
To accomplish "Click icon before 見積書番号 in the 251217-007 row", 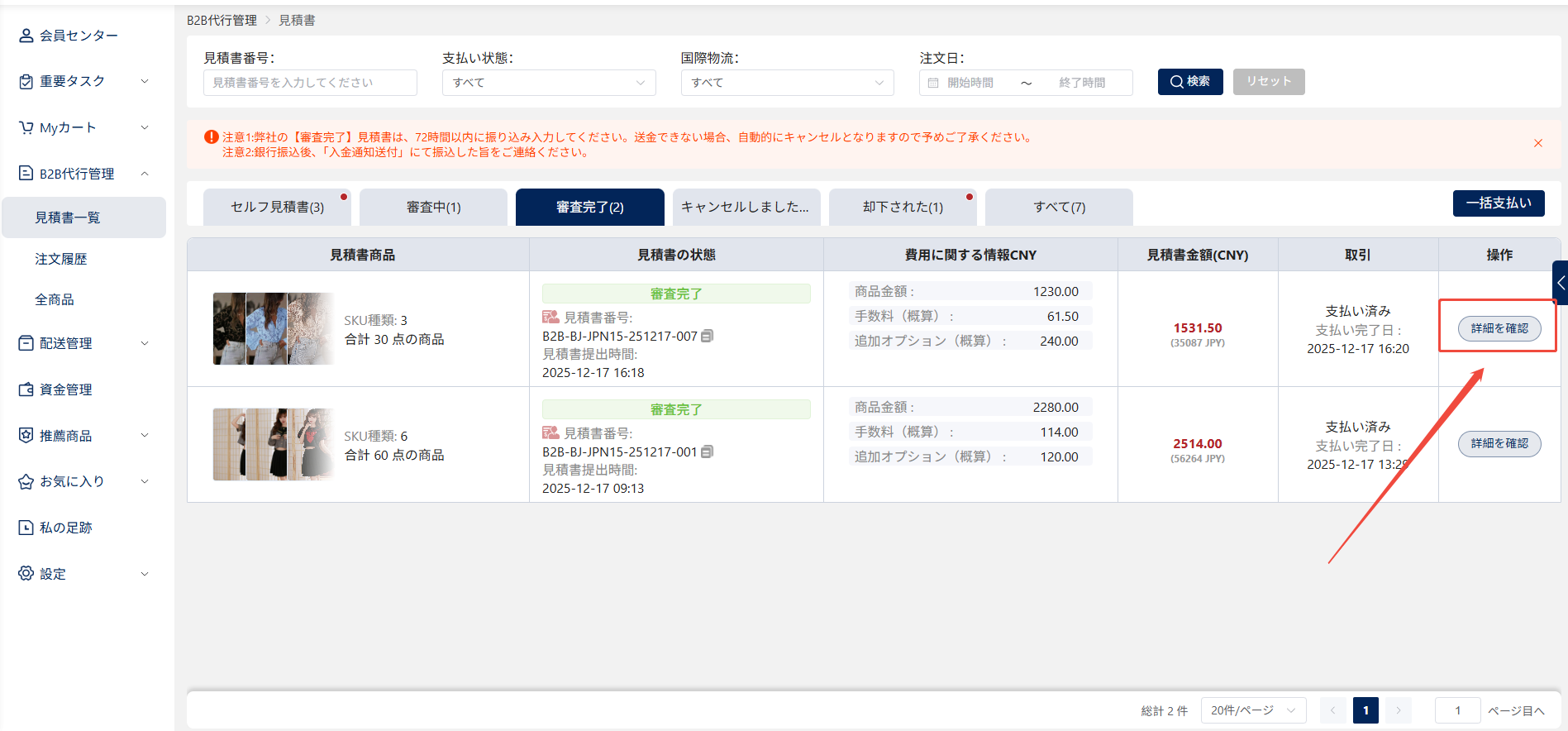I will click(x=550, y=318).
